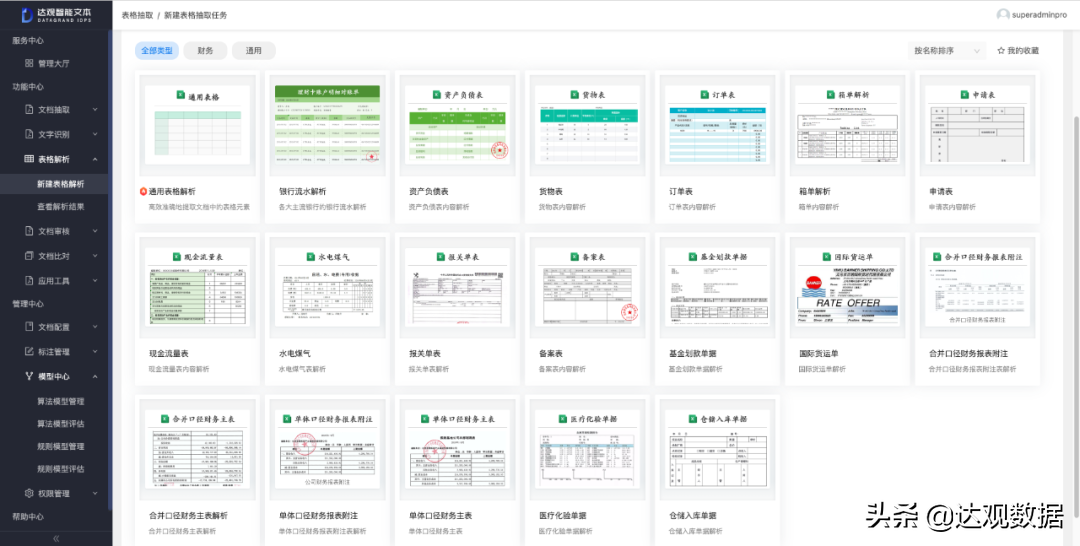Open the 合并口径财务报表附注 template thumbnail
This screenshot has height=546, width=1080.
pyautogui.click(x=977, y=288)
